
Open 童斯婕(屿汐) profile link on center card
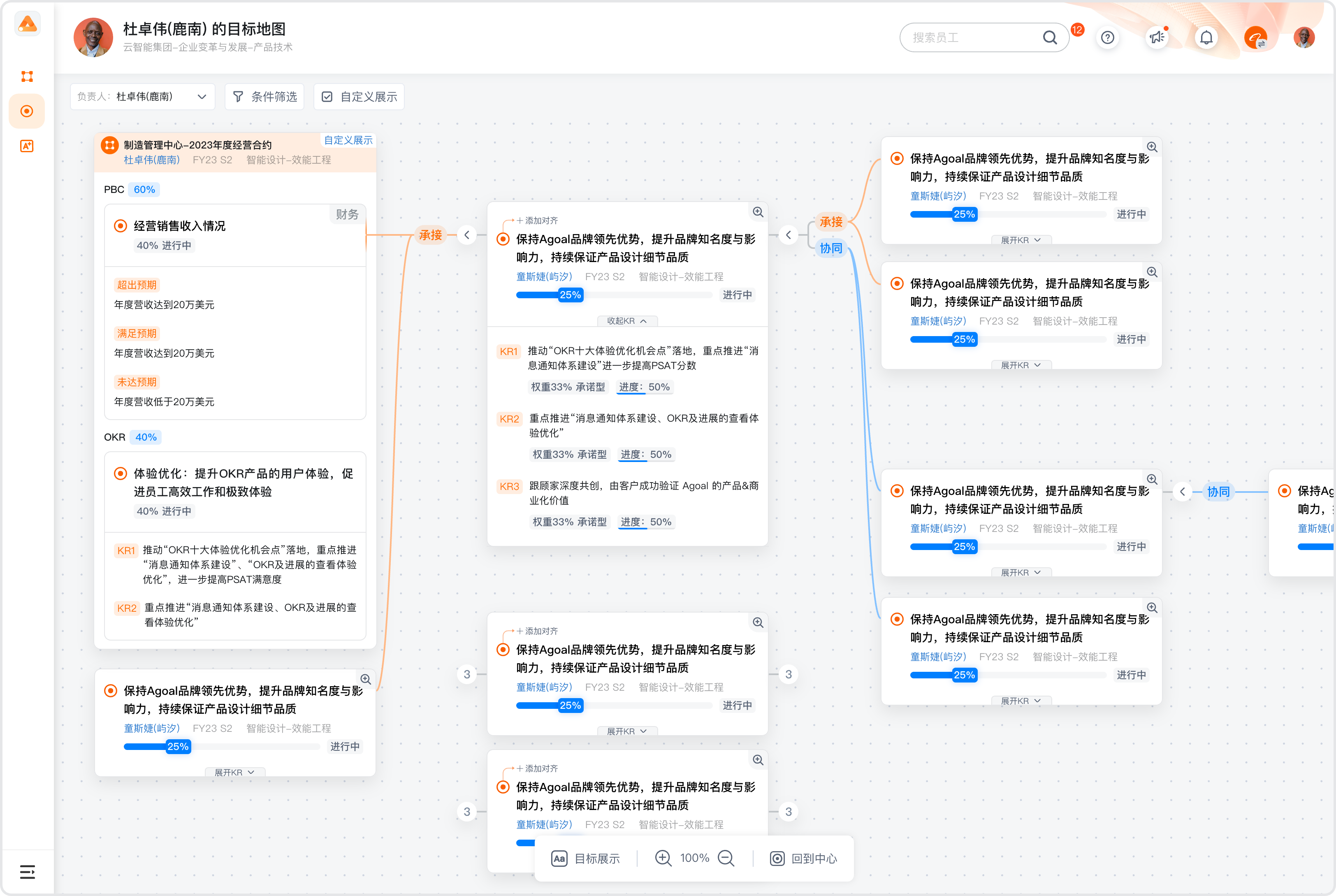[x=545, y=276]
